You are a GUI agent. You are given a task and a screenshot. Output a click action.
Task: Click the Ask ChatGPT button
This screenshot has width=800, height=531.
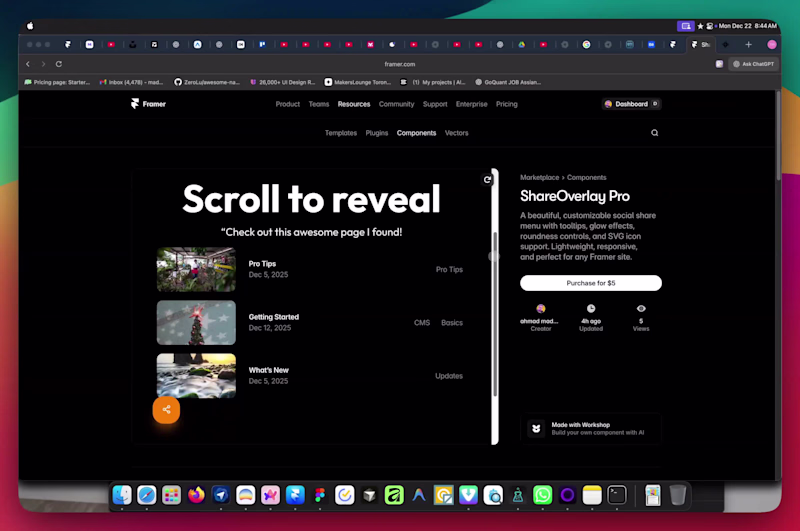click(753, 64)
